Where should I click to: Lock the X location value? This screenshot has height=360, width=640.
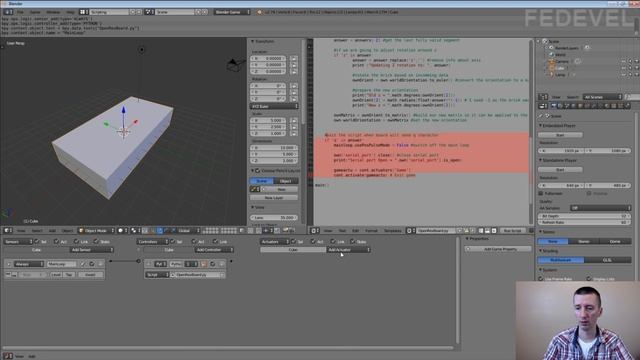(x=293, y=58)
